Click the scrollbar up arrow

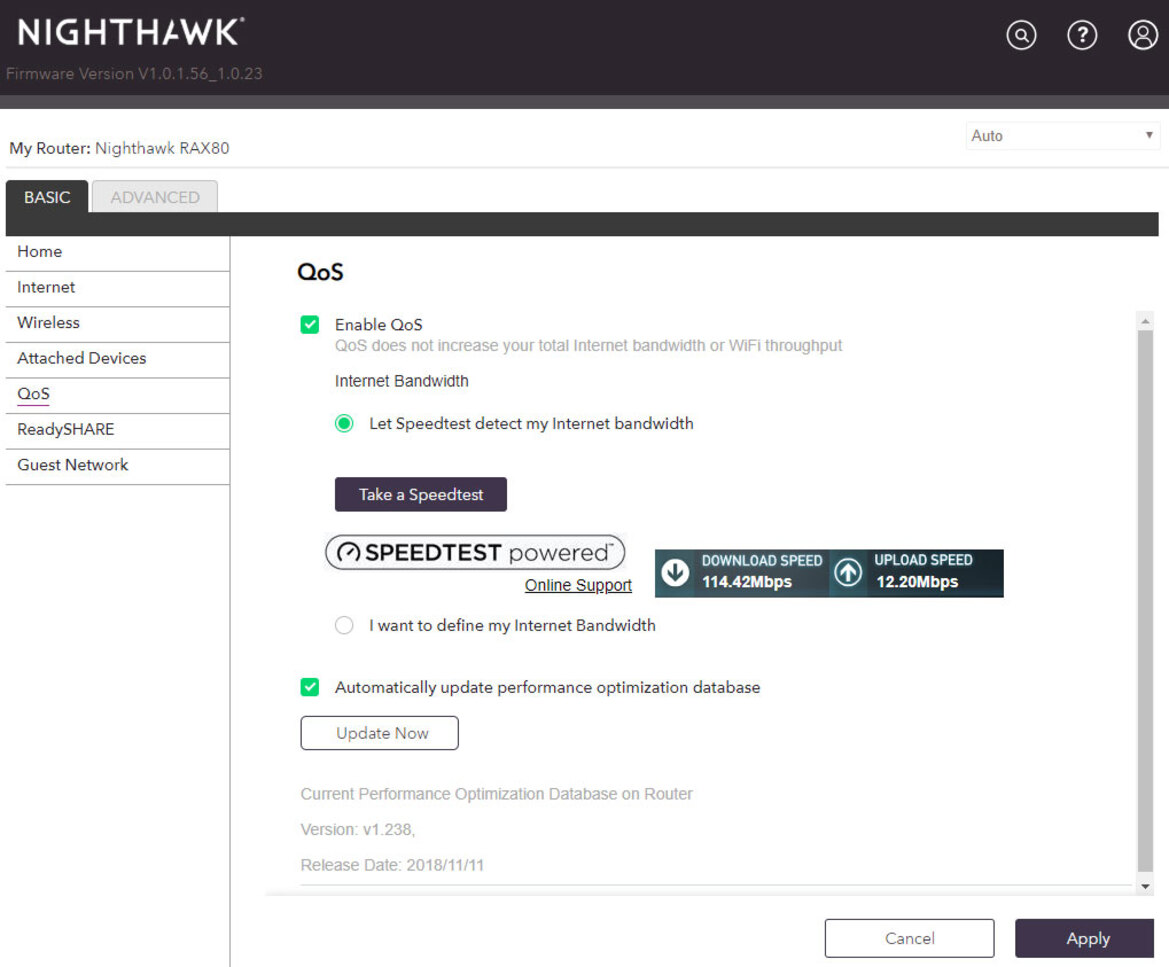click(1145, 321)
